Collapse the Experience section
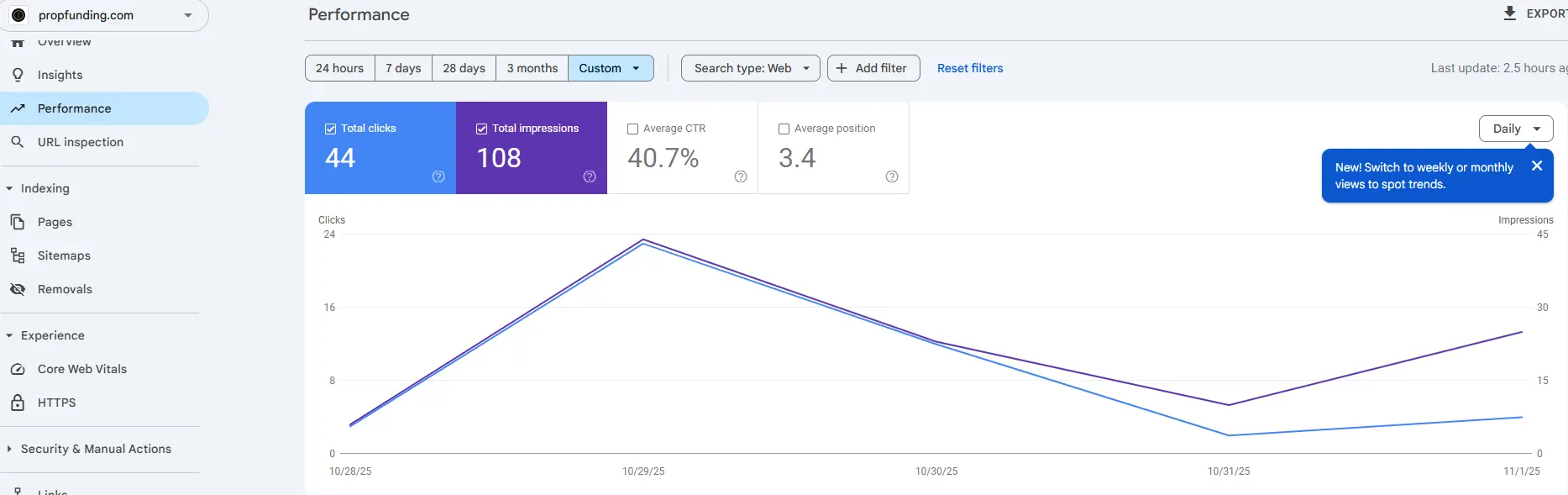 [9, 335]
